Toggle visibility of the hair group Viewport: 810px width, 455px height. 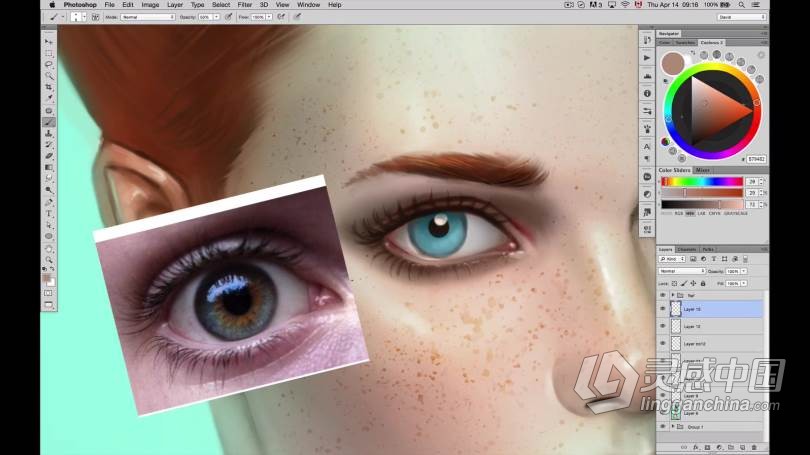click(662, 296)
